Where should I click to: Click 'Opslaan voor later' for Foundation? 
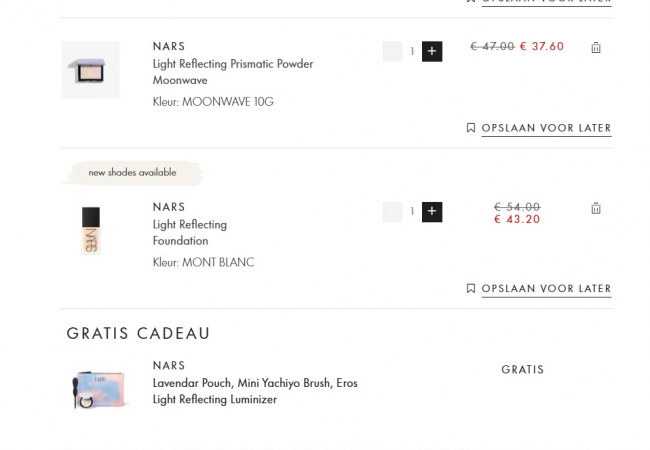click(x=546, y=289)
